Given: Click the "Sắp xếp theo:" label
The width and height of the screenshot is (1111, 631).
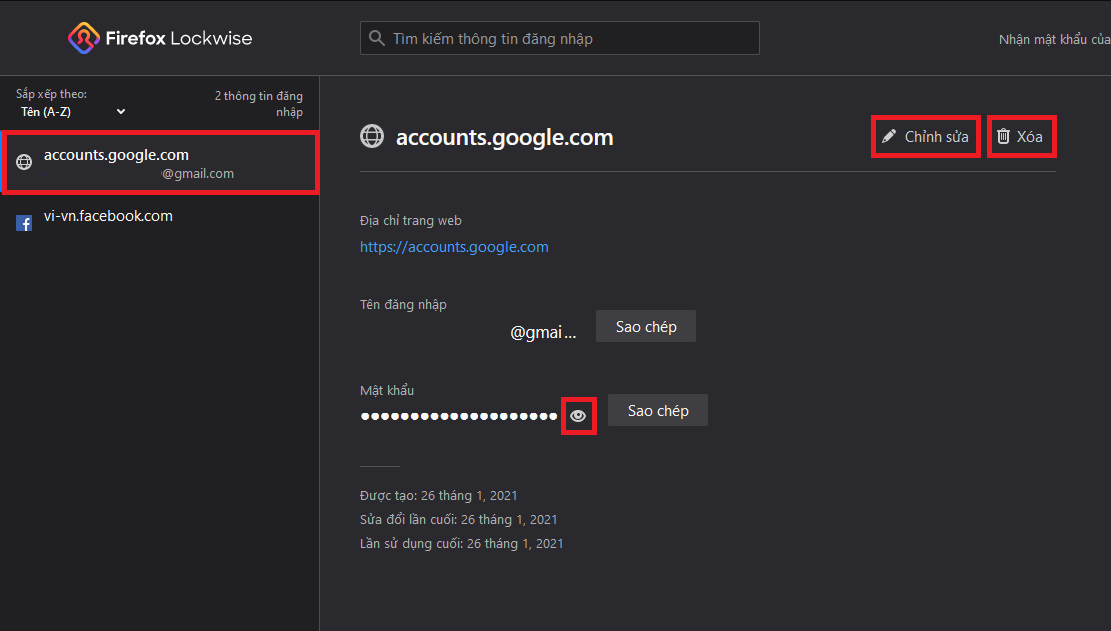Looking at the screenshot, I should coord(52,94).
